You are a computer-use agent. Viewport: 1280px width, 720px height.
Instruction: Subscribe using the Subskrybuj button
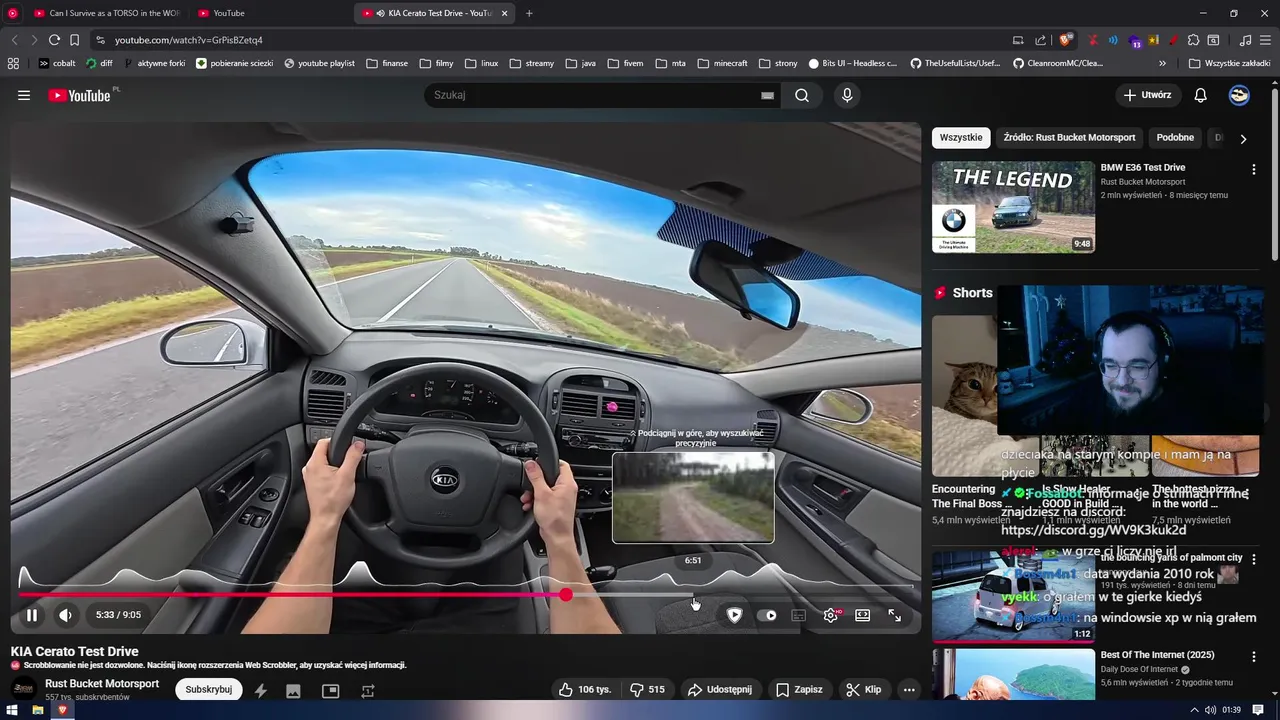pos(208,689)
